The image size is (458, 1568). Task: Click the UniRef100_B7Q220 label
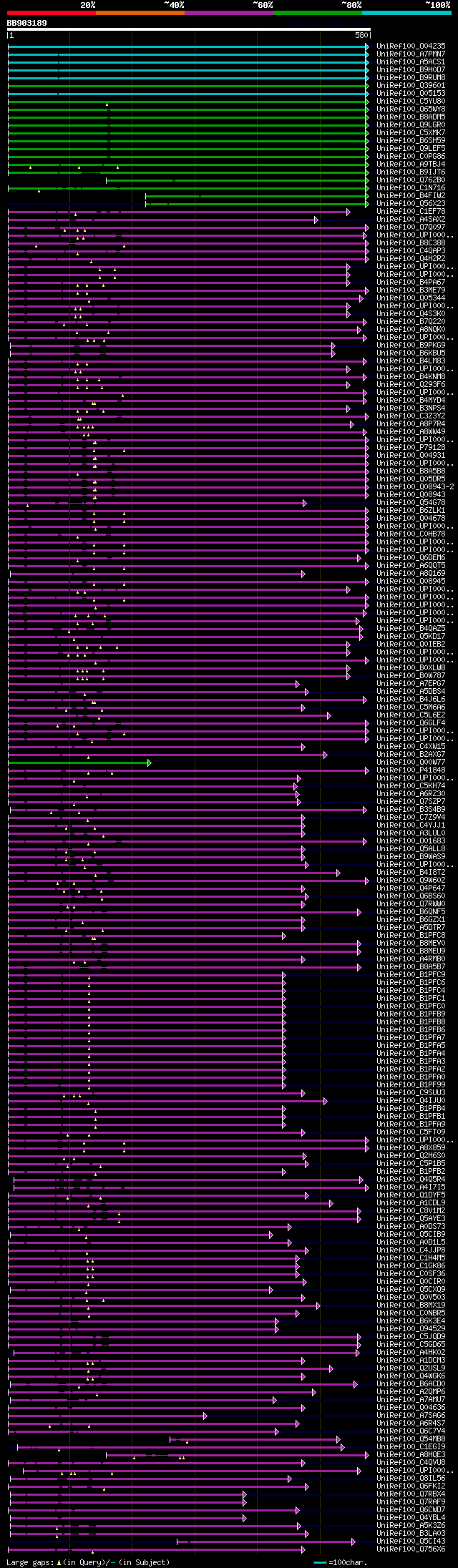point(411,321)
